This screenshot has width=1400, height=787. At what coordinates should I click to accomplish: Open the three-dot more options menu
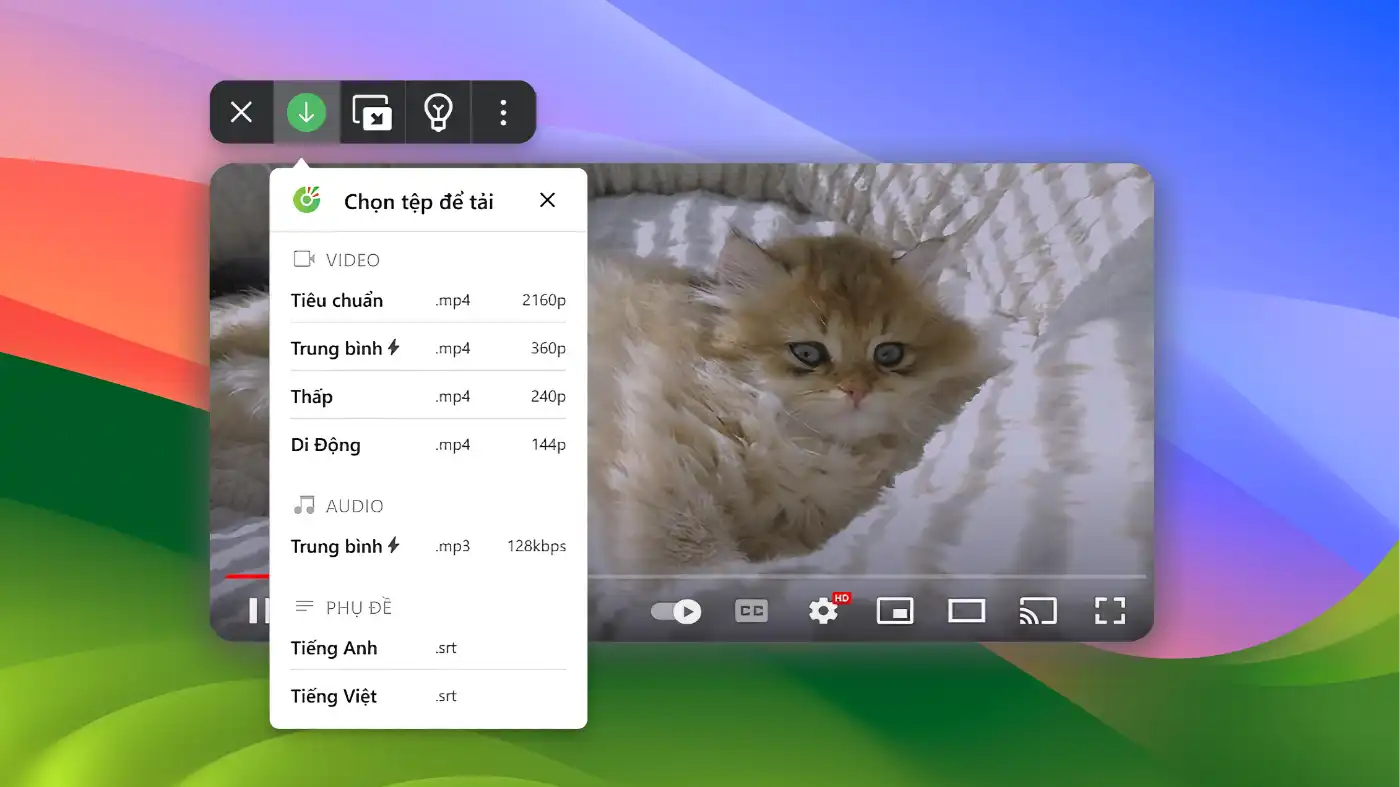tap(503, 112)
